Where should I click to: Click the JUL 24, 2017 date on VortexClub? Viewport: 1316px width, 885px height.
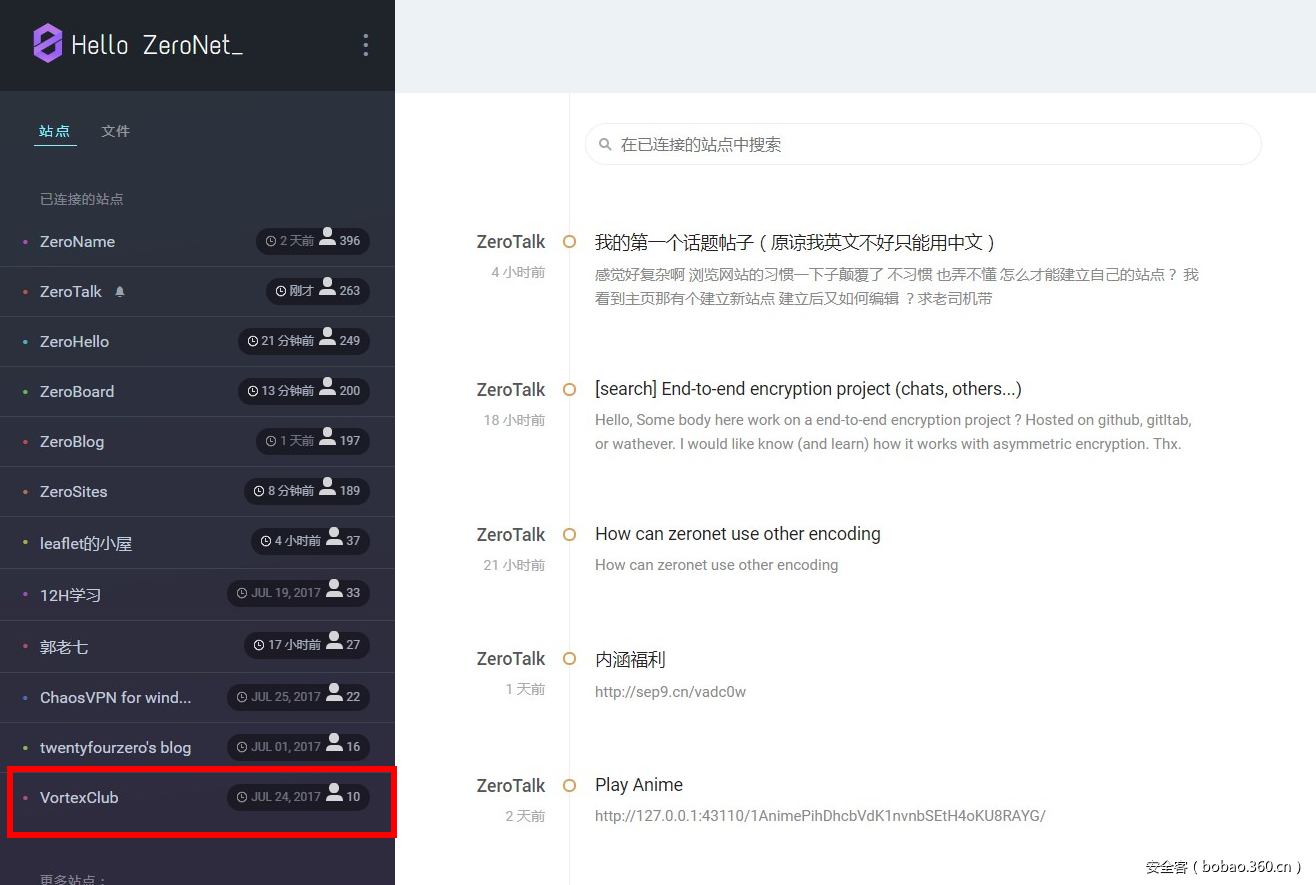click(x=286, y=797)
